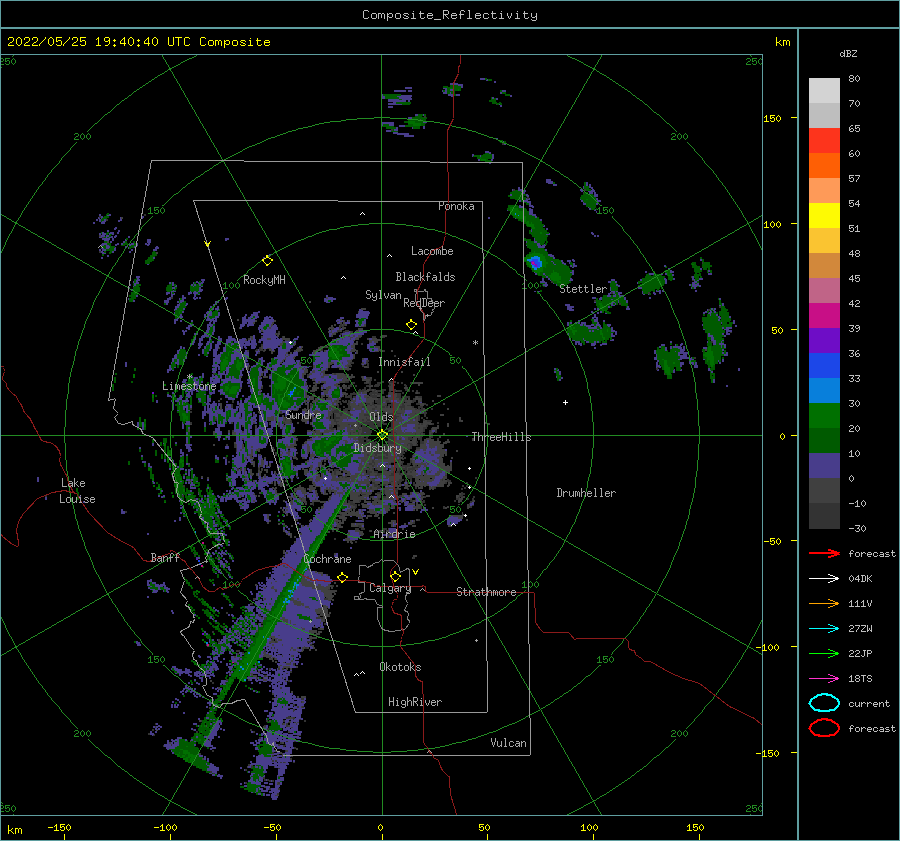Click the Blackfalds town label
Screen dimensions: 900x841
coord(425,277)
